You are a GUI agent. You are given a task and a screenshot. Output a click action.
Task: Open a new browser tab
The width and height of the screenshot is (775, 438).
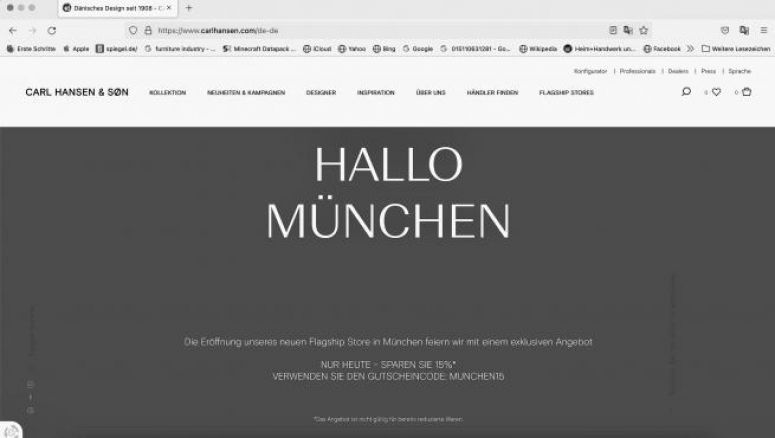click(189, 8)
